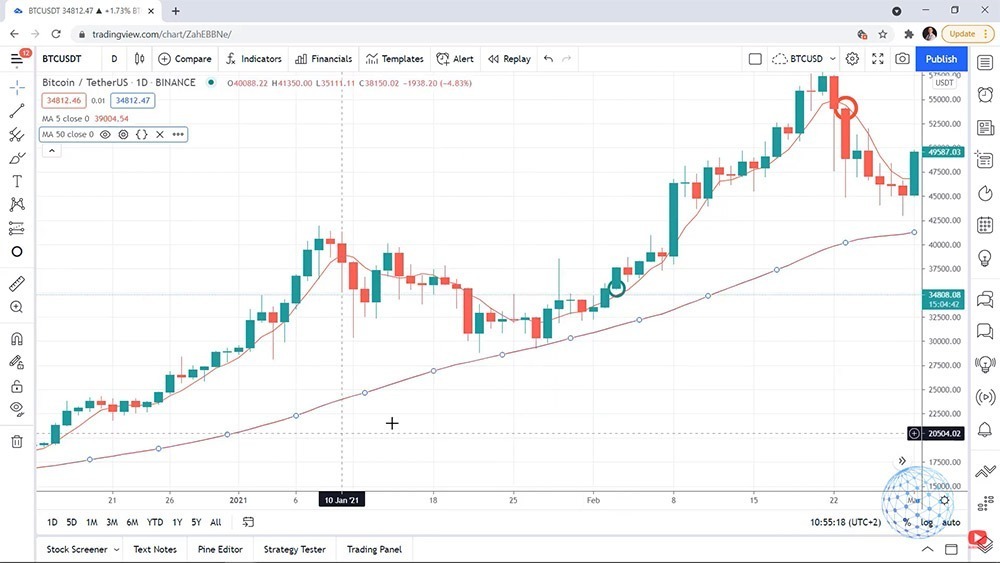Select the 3M time range

point(112,522)
